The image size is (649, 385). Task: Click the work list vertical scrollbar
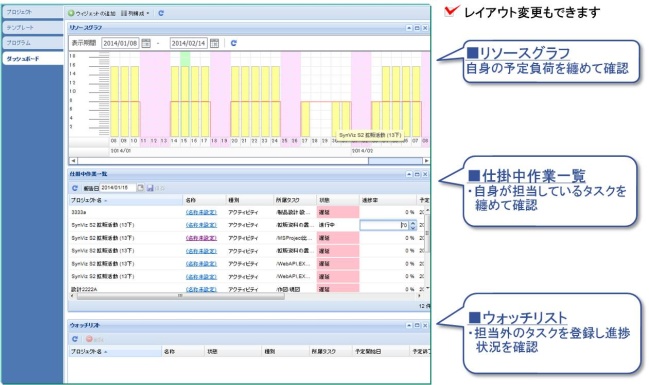[427, 233]
